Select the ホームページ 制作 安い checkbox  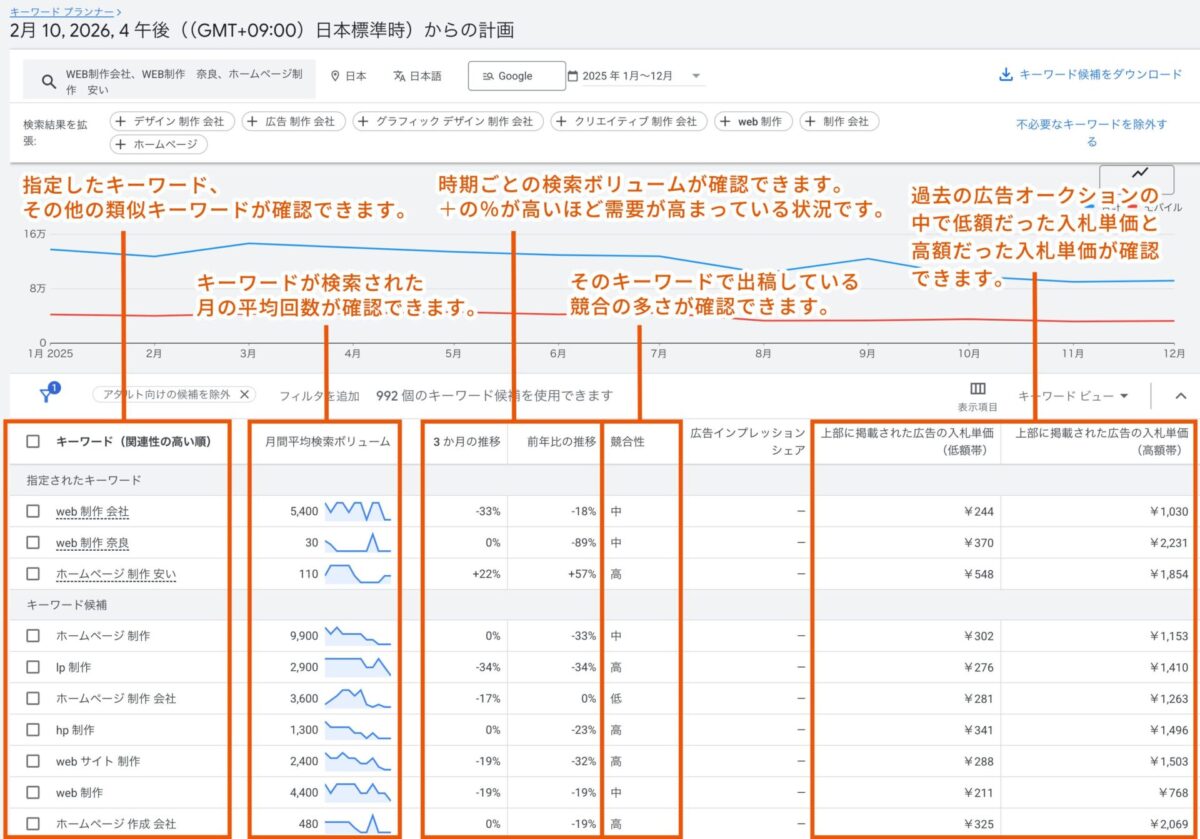coord(34,574)
